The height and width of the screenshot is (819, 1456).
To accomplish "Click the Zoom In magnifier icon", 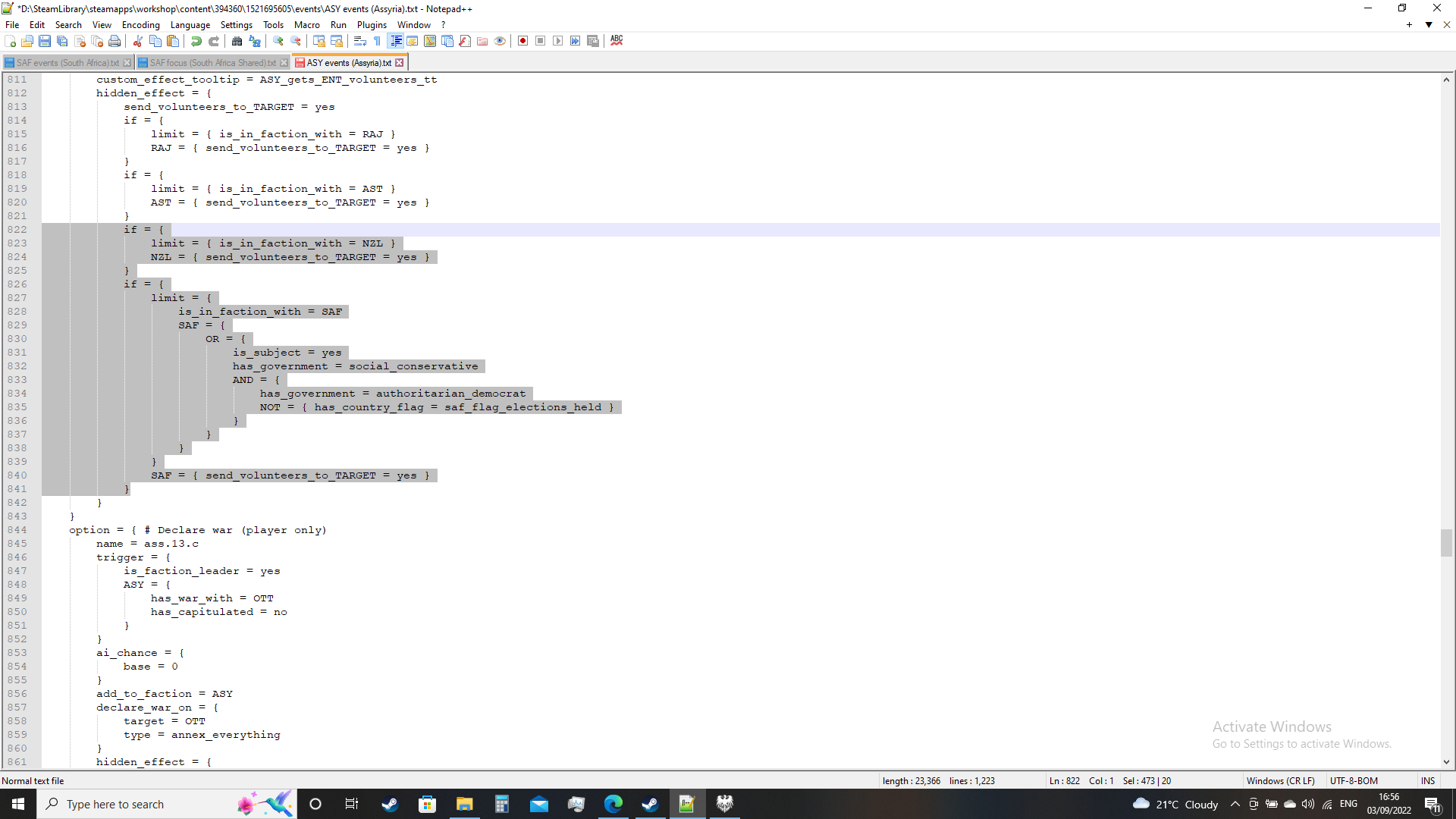I will pos(278,41).
